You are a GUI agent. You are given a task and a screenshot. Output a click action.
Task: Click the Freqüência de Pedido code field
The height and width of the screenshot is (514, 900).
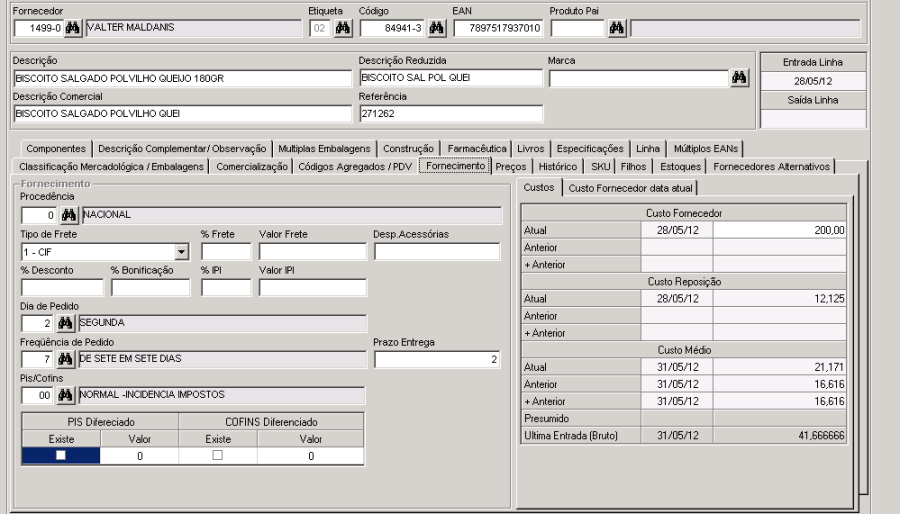pyautogui.click(x=37, y=359)
